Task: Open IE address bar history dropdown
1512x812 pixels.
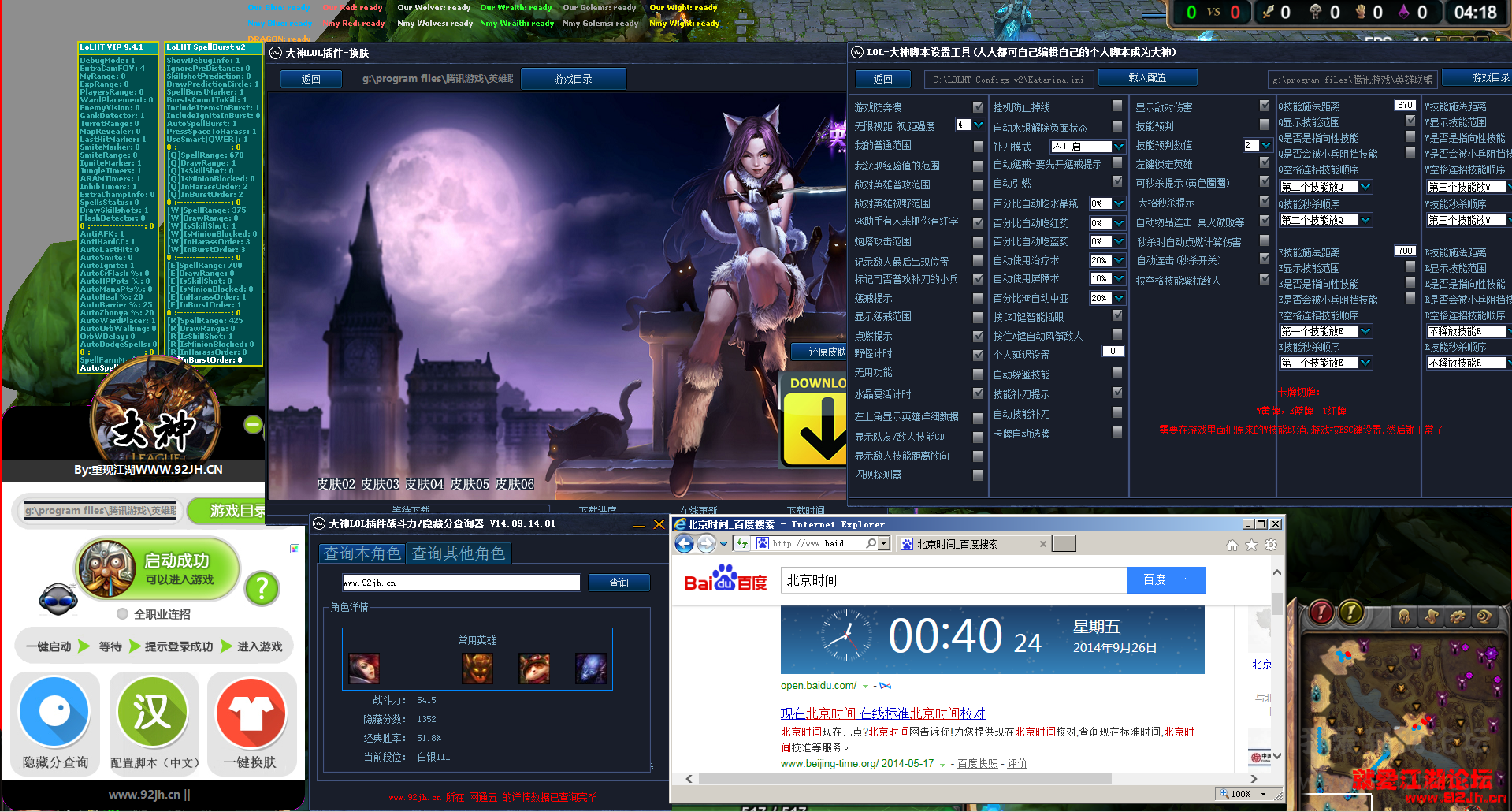Action: click(x=884, y=543)
